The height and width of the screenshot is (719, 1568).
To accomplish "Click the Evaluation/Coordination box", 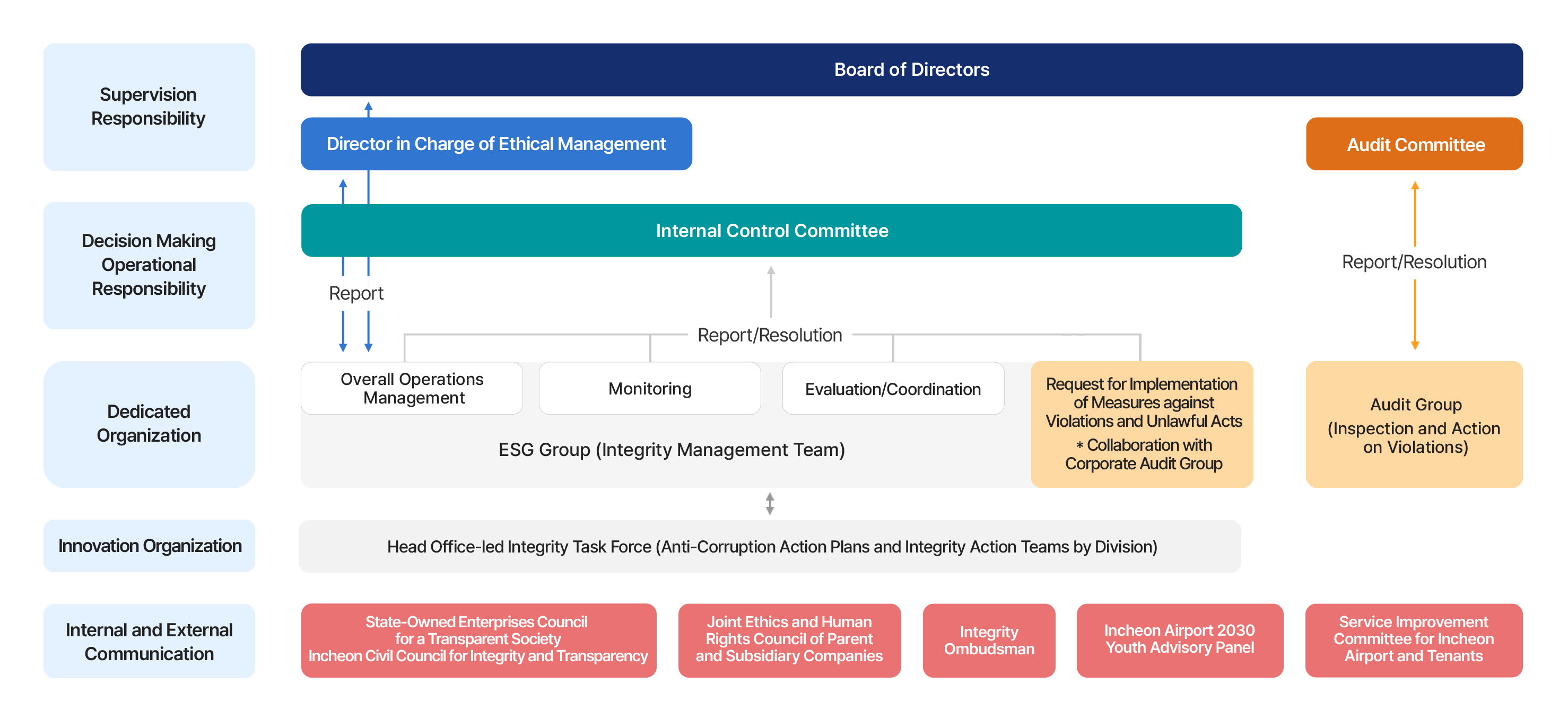I will tap(892, 389).
